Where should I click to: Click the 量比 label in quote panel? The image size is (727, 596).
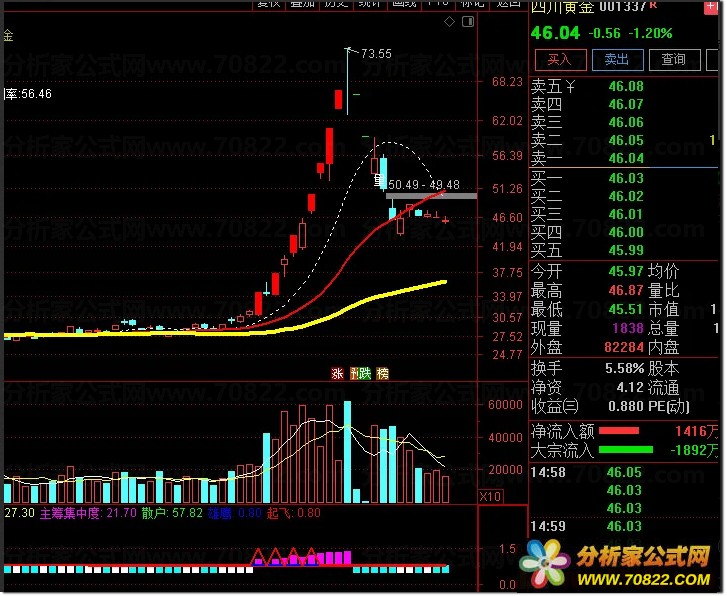tap(663, 291)
